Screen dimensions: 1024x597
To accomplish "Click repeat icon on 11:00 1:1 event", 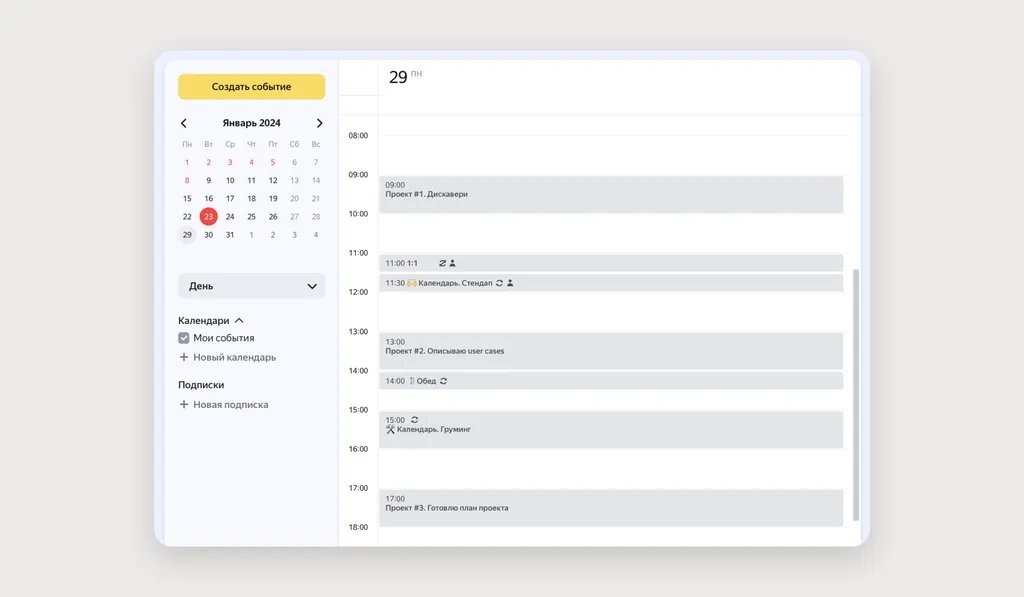I will (442, 263).
